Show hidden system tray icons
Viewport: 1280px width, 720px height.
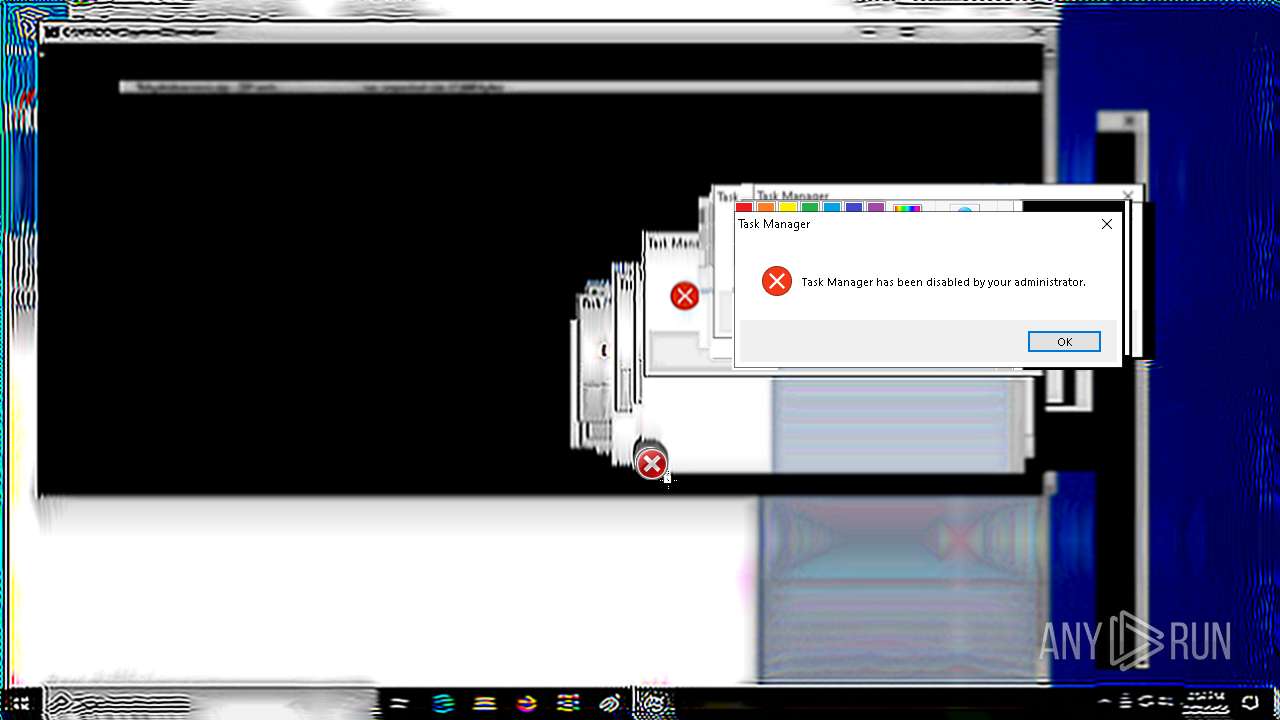click(1105, 702)
